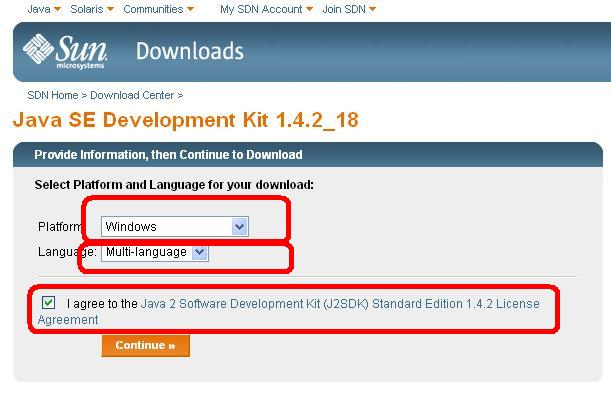
Task: Open the Java navigation menu
Action: click(x=44, y=9)
